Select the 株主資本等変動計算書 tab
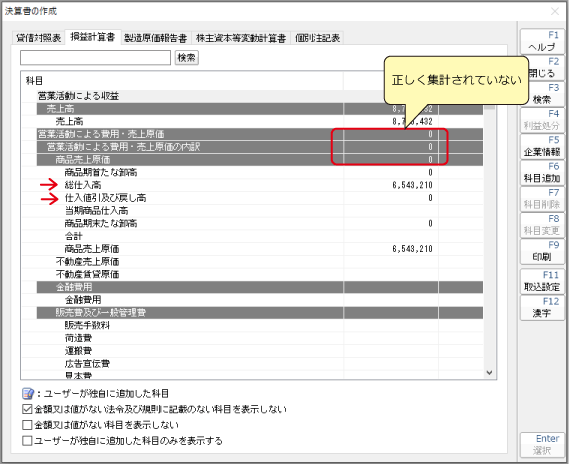 point(241,38)
